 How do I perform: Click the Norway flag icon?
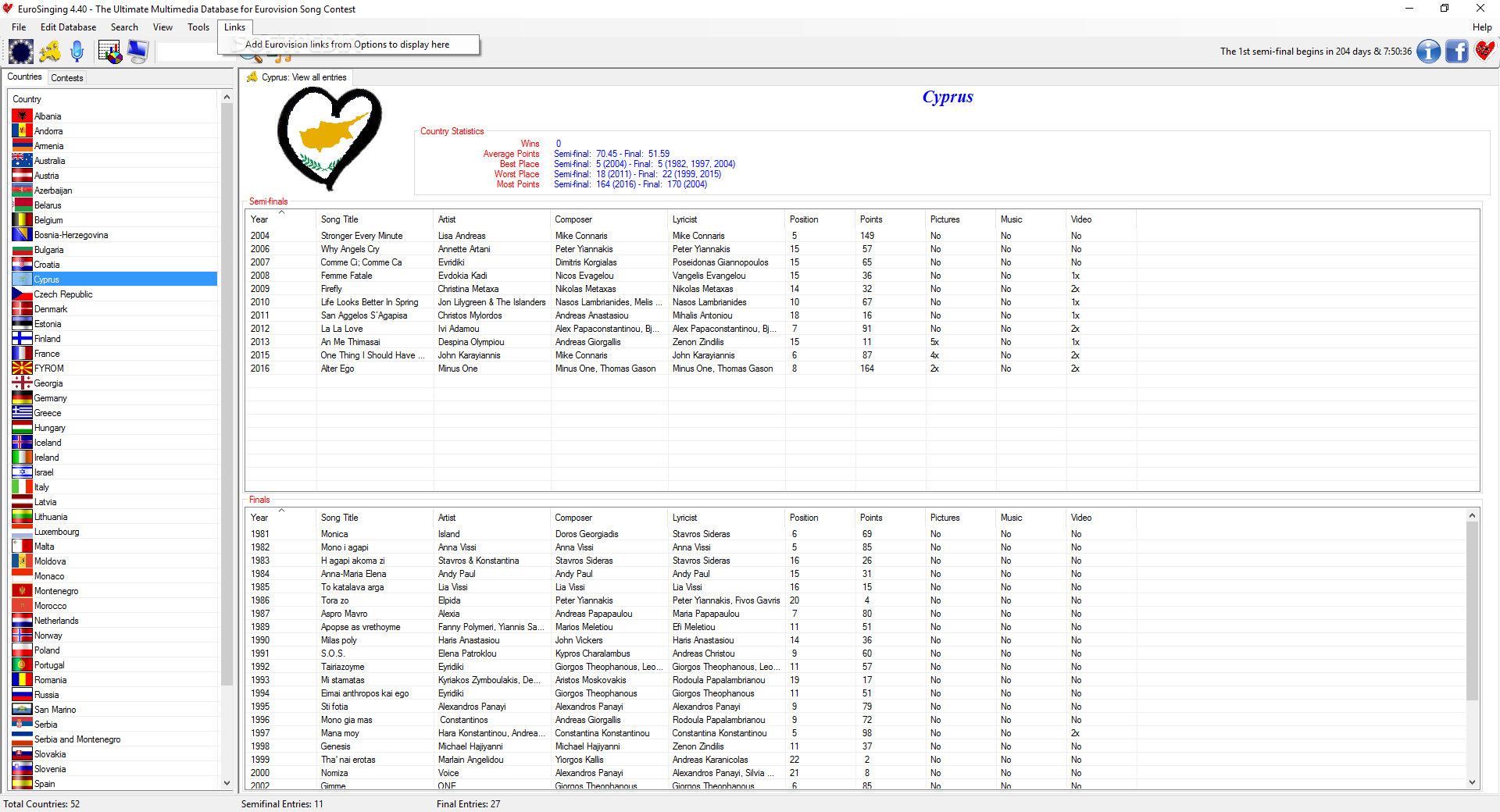(x=22, y=635)
